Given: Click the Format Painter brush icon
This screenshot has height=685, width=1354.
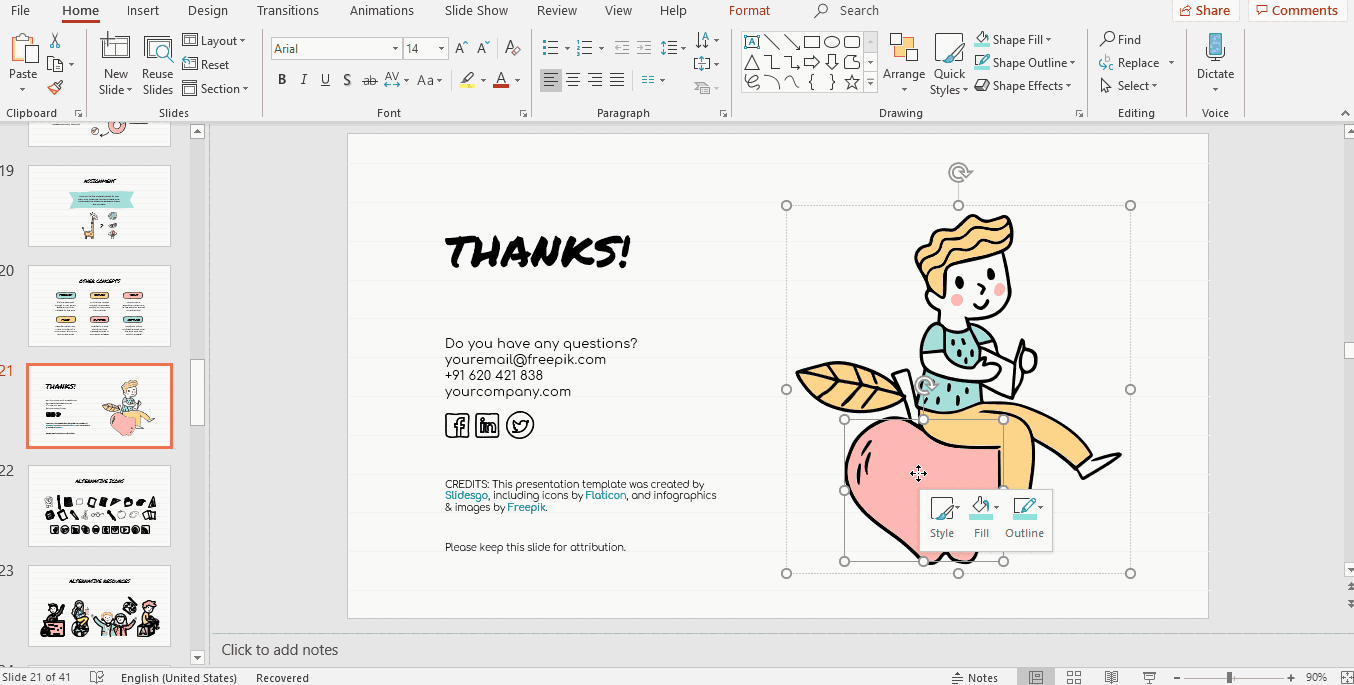Looking at the screenshot, I should coord(55,88).
